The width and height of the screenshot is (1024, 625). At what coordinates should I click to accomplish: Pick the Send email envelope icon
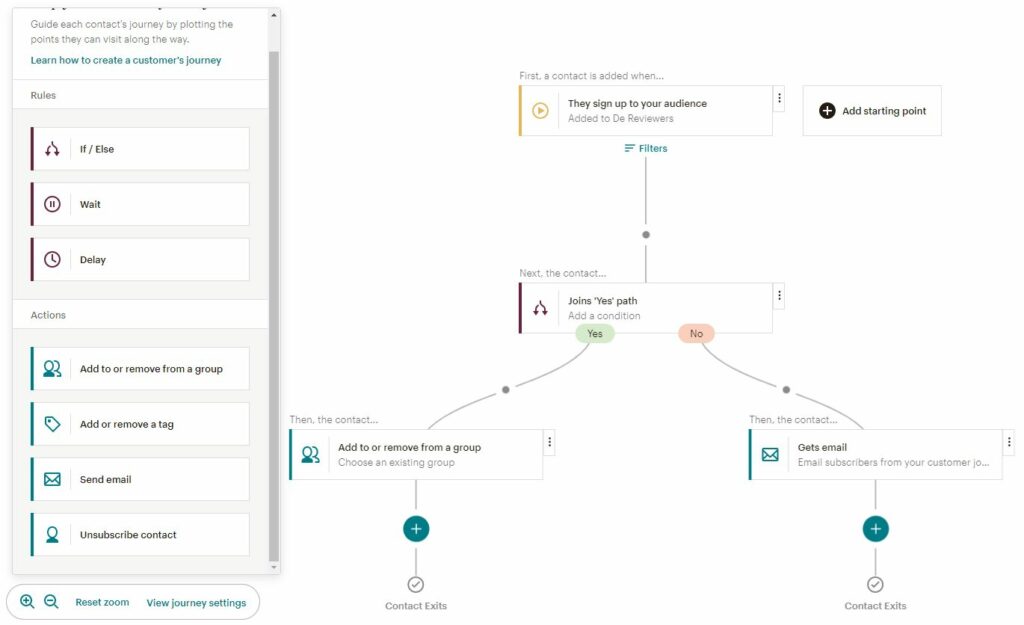[x=53, y=480]
